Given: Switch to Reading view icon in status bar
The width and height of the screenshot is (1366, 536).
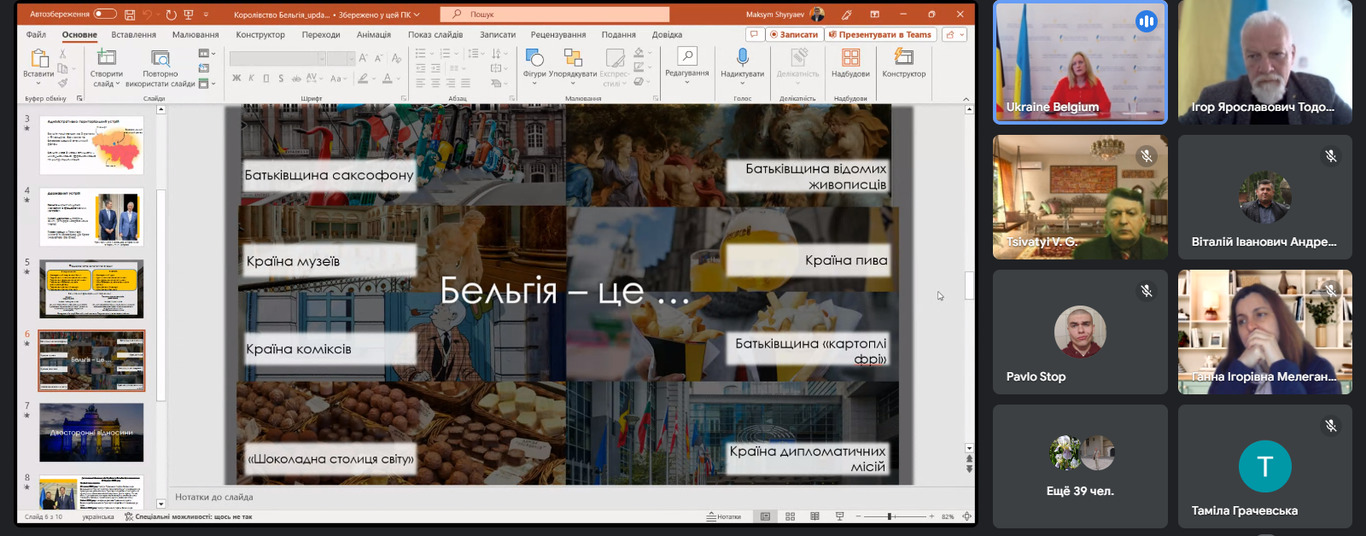Looking at the screenshot, I should [x=813, y=517].
